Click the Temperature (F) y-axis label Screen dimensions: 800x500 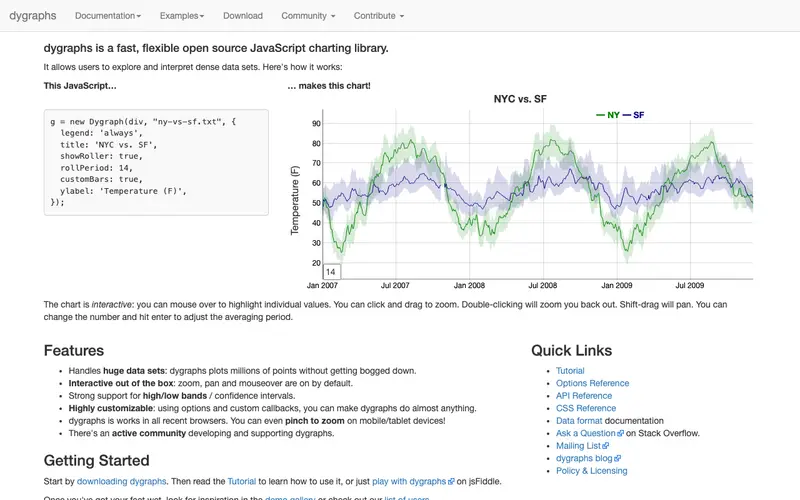coord(295,201)
